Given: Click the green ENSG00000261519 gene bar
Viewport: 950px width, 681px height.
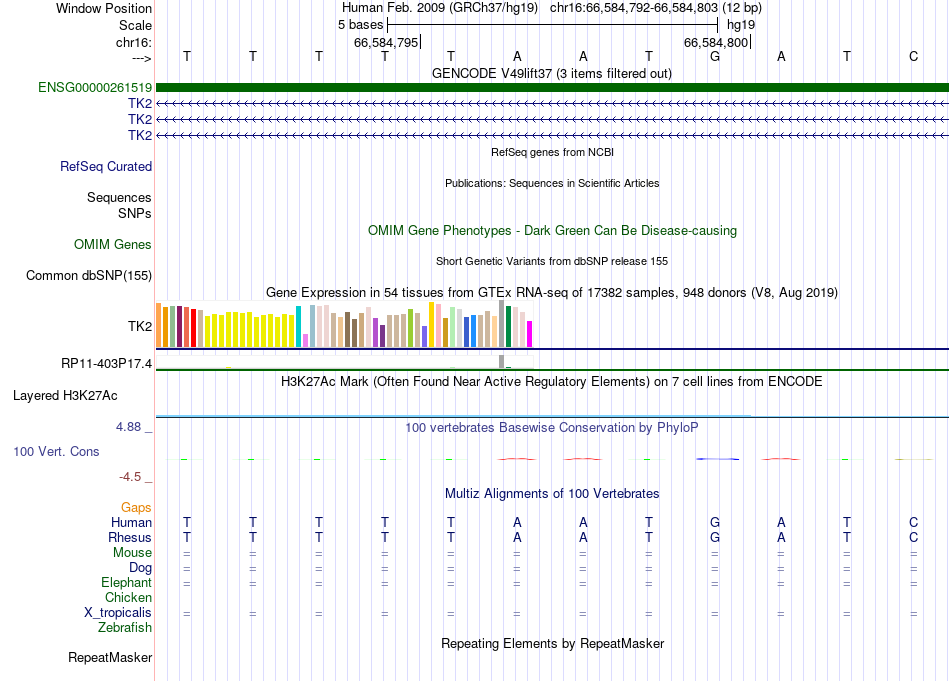Looking at the screenshot, I should [x=552, y=87].
